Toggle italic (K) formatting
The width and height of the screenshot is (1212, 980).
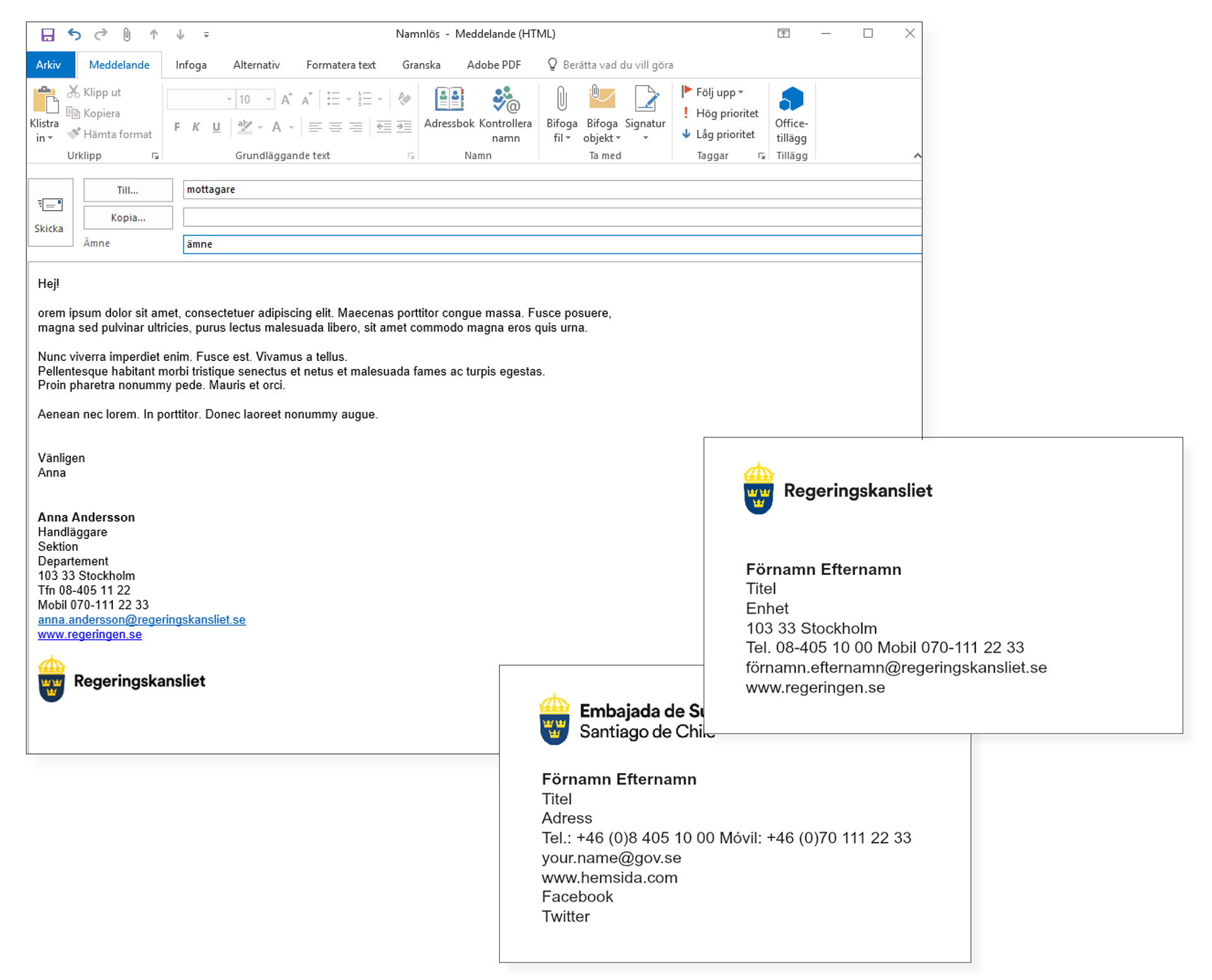coord(196,127)
